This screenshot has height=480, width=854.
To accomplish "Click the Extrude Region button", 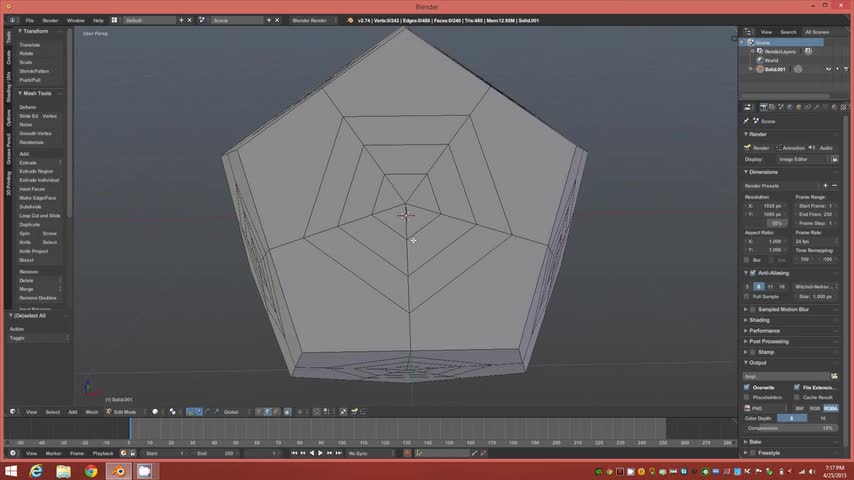I will 39,171.
